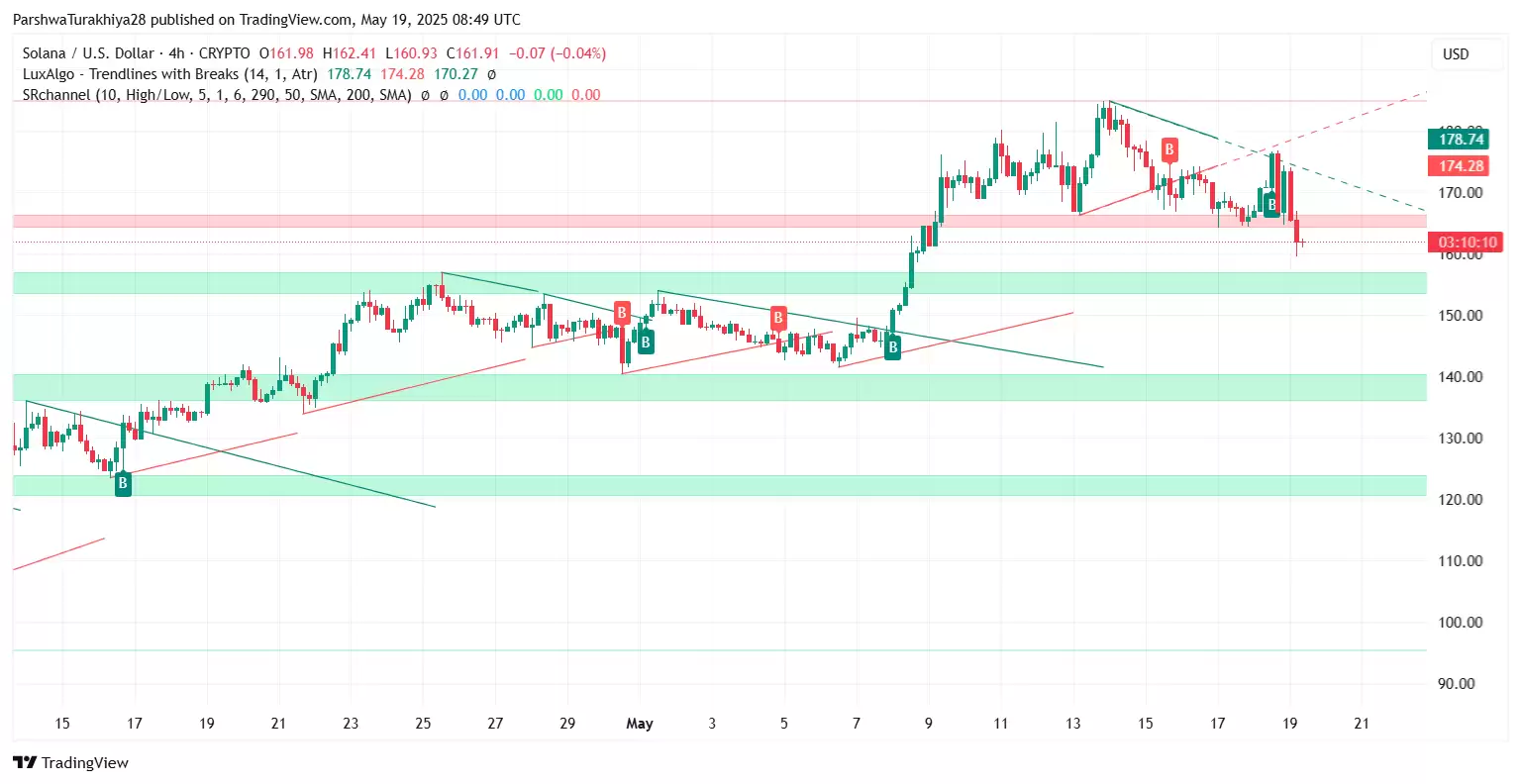Click the red B marker near May 5
The width and height of the screenshot is (1521, 784).
point(778,318)
